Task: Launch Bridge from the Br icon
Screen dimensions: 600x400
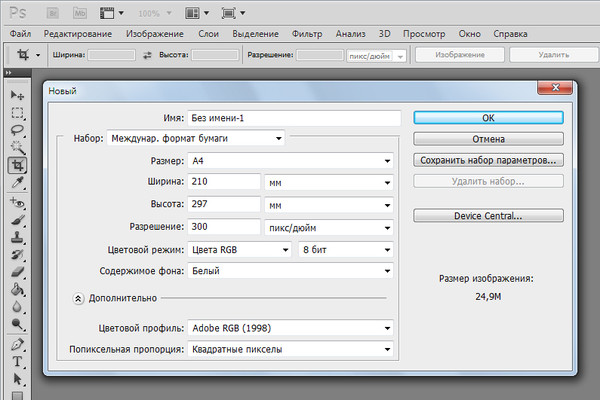Action: pos(53,13)
